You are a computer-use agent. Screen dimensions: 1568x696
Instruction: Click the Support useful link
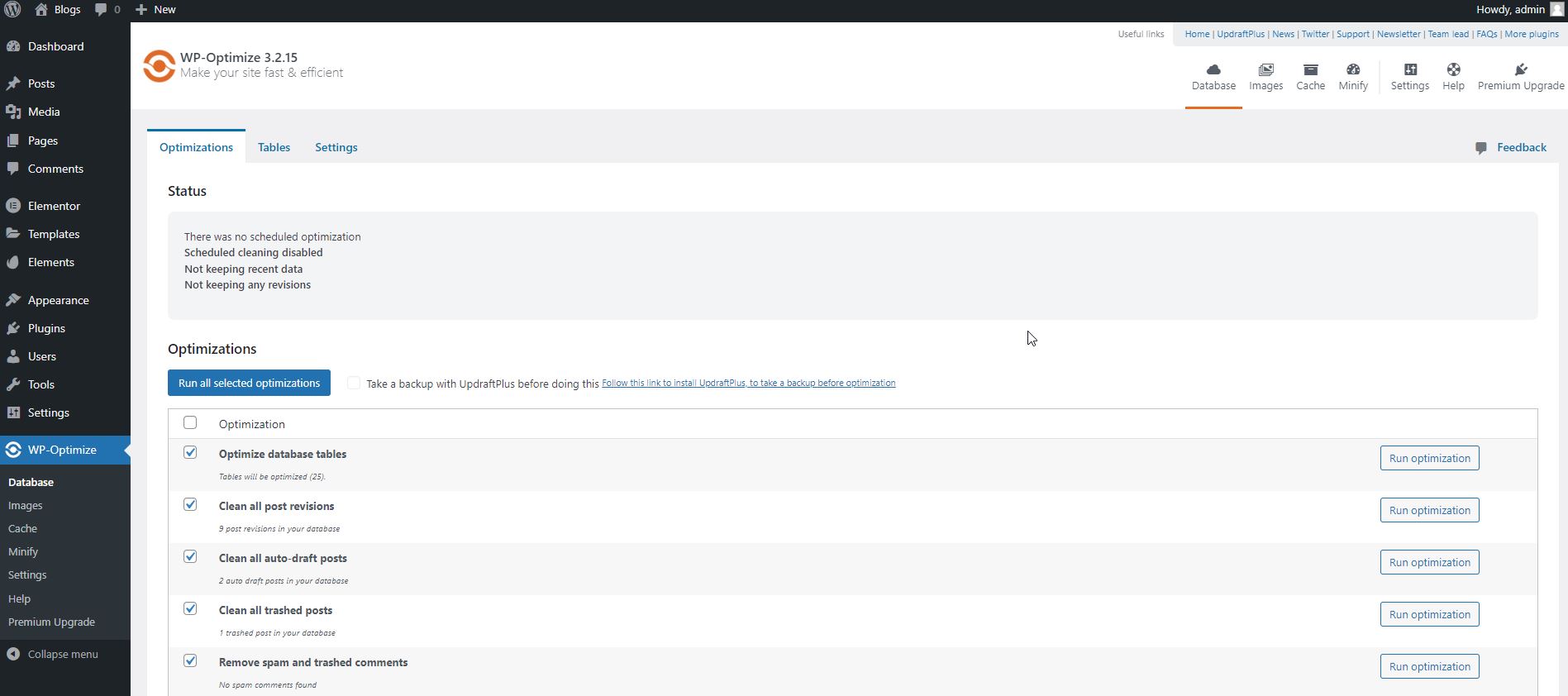click(1353, 34)
